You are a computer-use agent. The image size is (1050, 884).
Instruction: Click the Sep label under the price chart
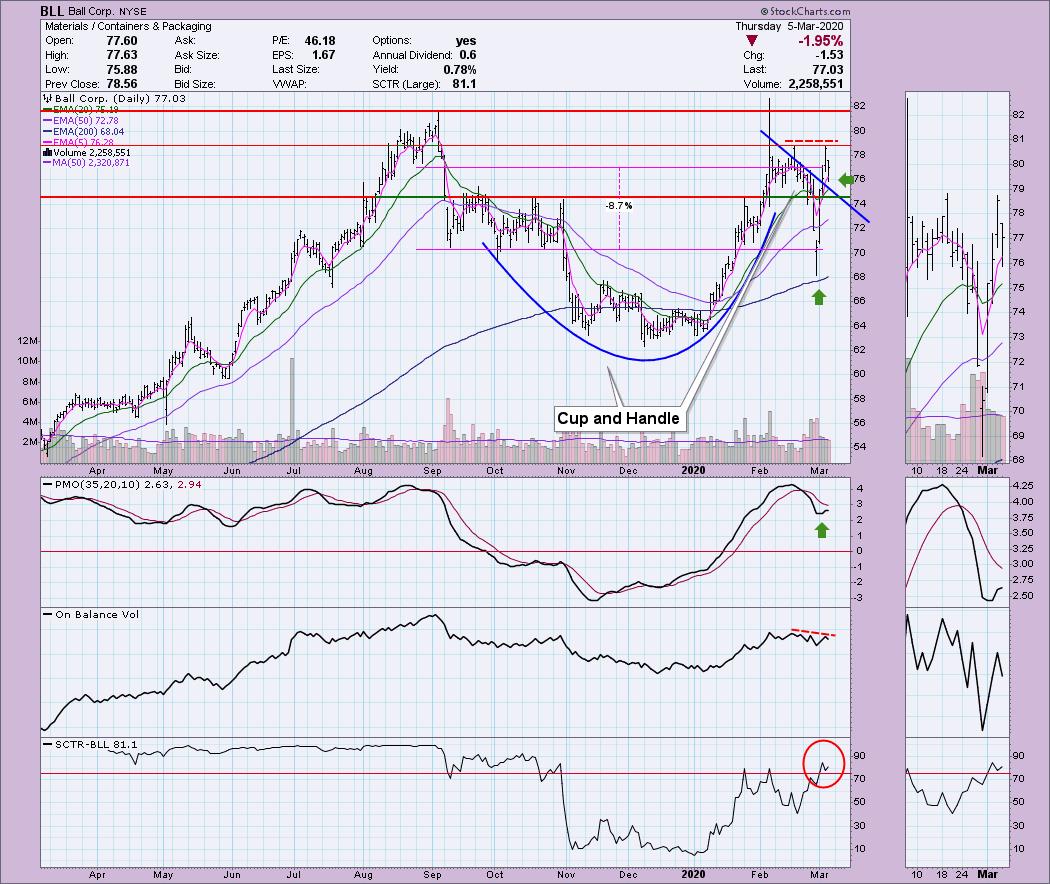tap(433, 470)
